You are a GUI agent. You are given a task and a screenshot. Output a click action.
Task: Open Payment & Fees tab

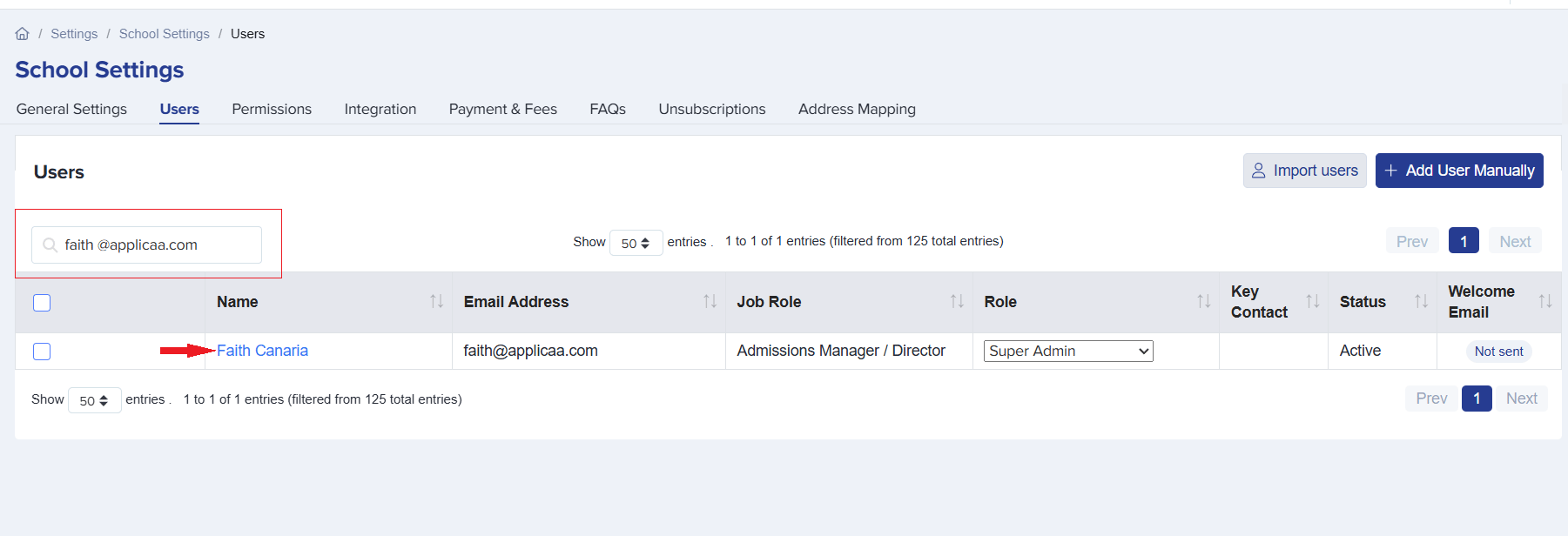point(503,109)
